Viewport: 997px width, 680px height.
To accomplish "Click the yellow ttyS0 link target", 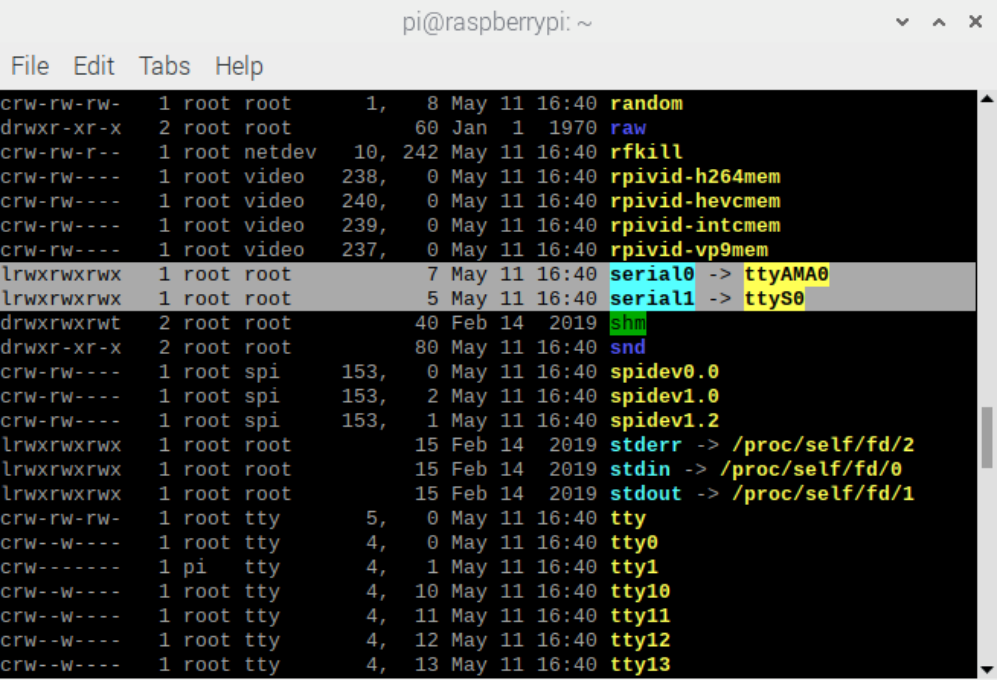I will (x=774, y=299).
